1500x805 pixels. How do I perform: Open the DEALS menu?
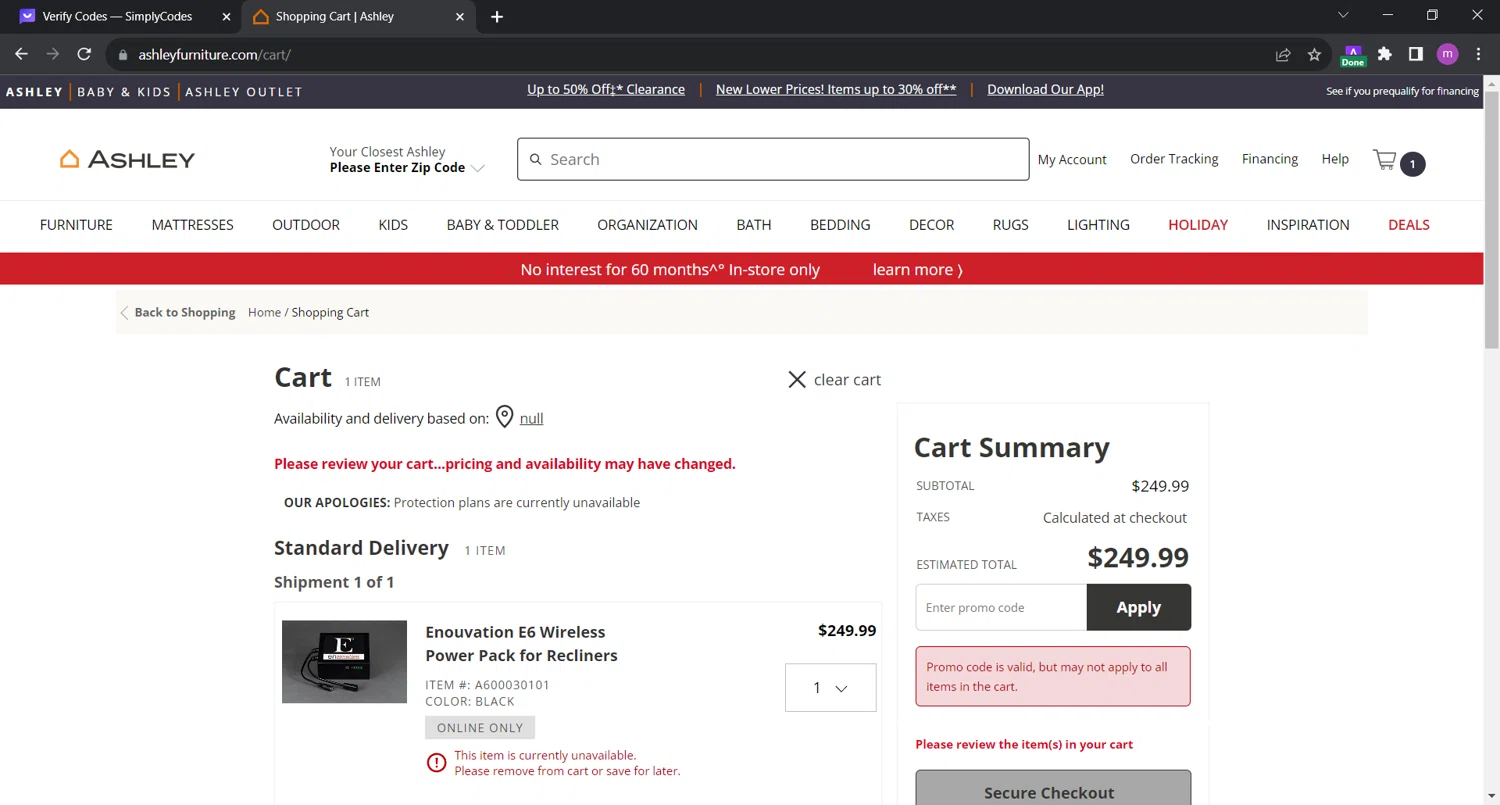[x=1409, y=225]
